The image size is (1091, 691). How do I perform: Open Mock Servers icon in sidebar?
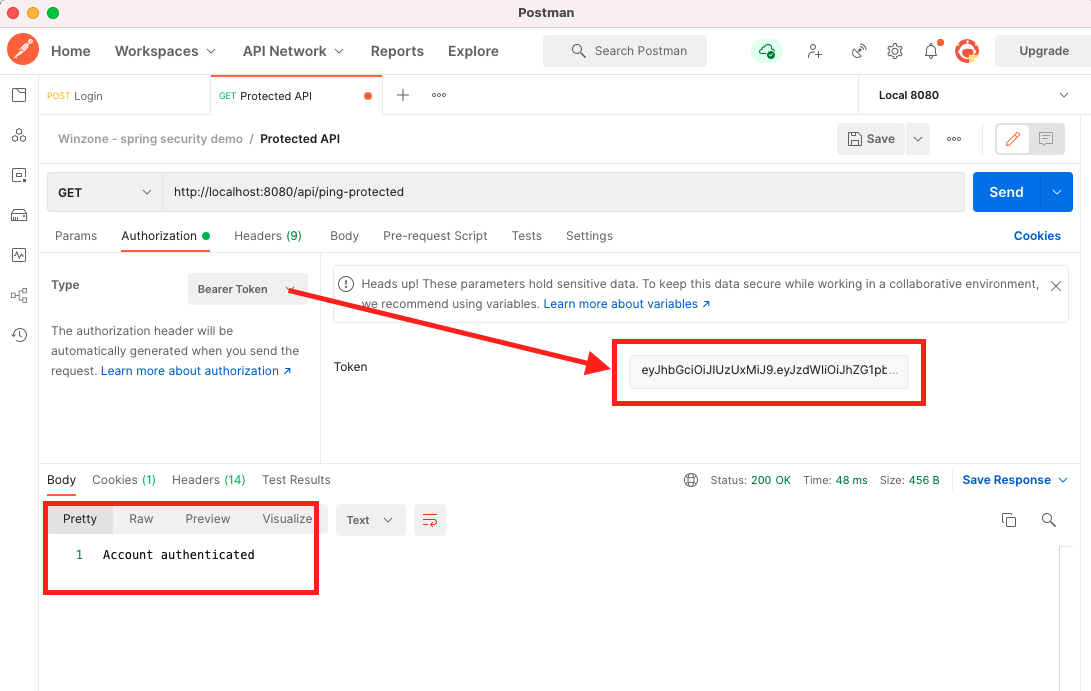coord(19,216)
